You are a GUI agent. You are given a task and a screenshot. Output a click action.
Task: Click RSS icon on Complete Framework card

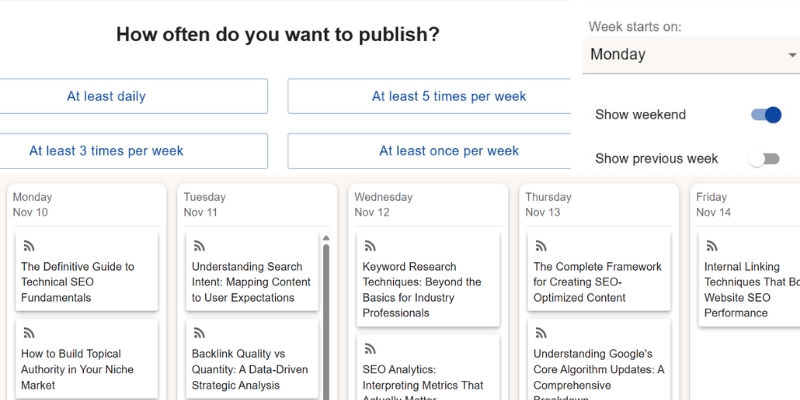[x=541, y=245]
